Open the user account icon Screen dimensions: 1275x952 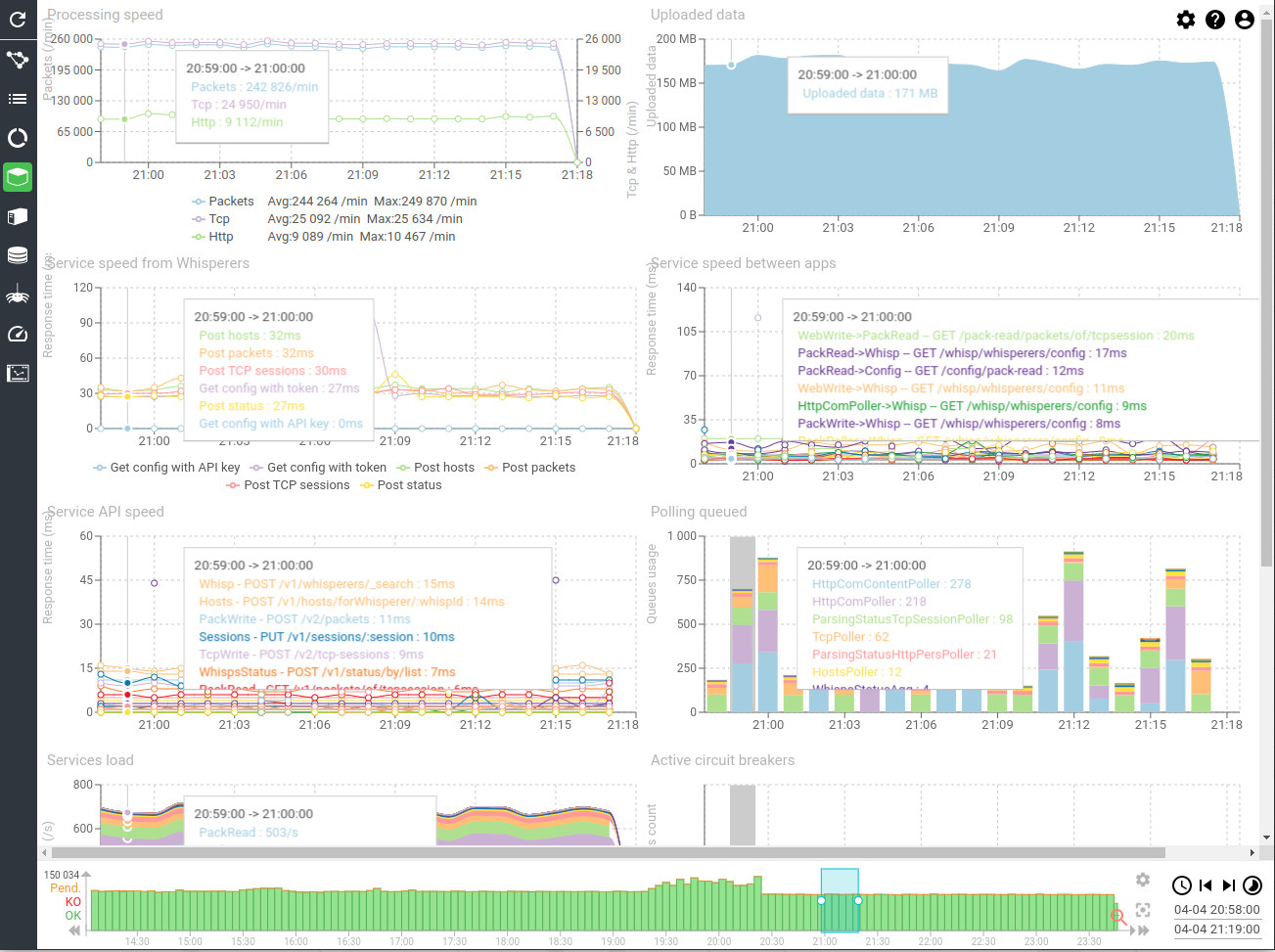coord(1245,20)
